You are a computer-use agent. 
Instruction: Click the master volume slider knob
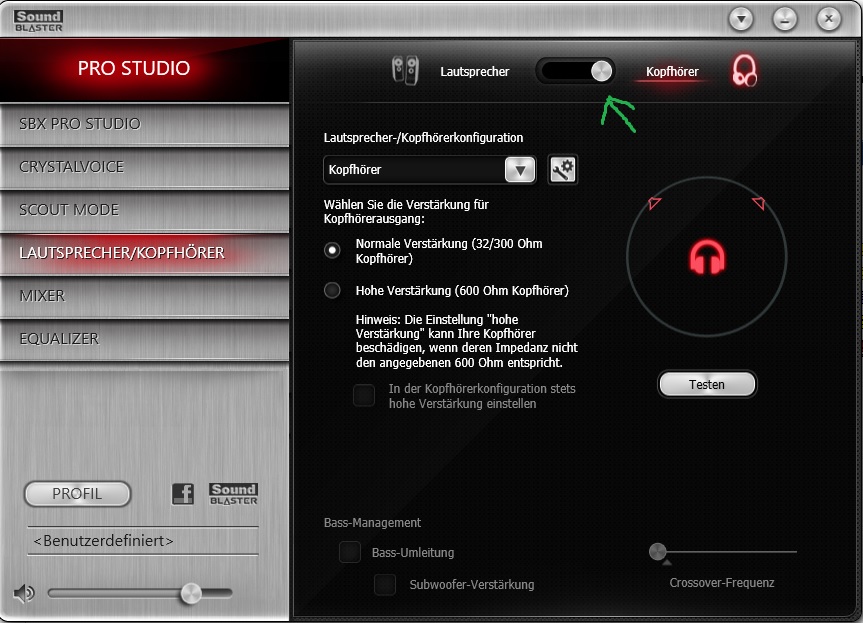coord(191,593)
